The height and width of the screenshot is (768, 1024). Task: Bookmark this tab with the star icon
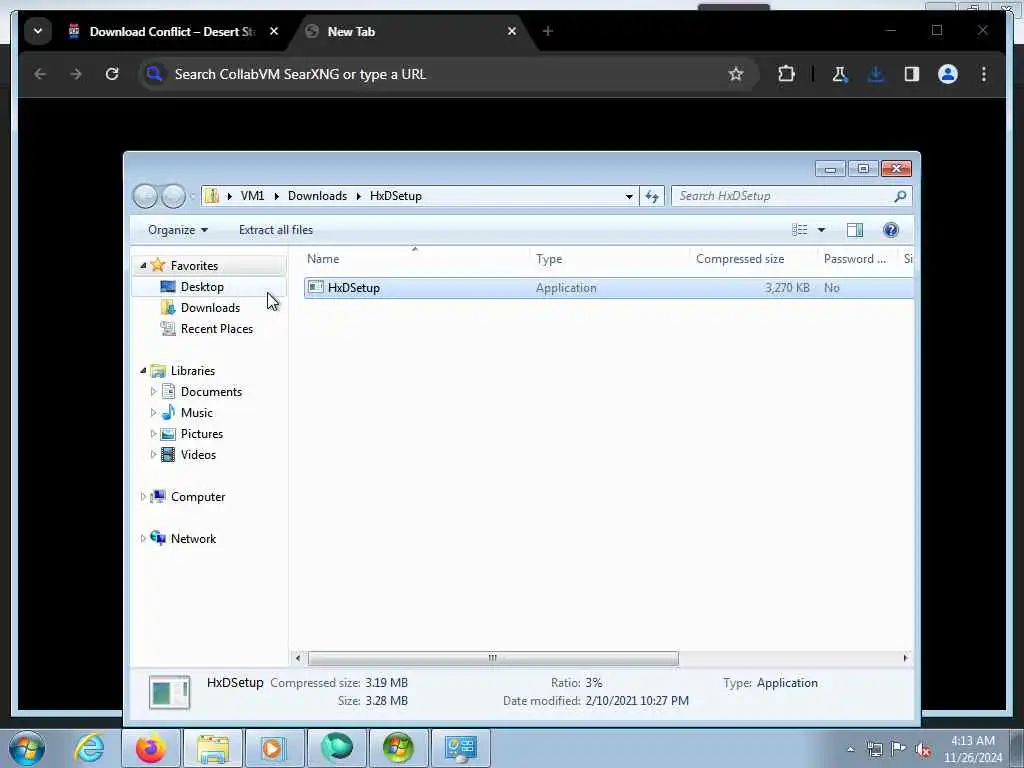736,74
